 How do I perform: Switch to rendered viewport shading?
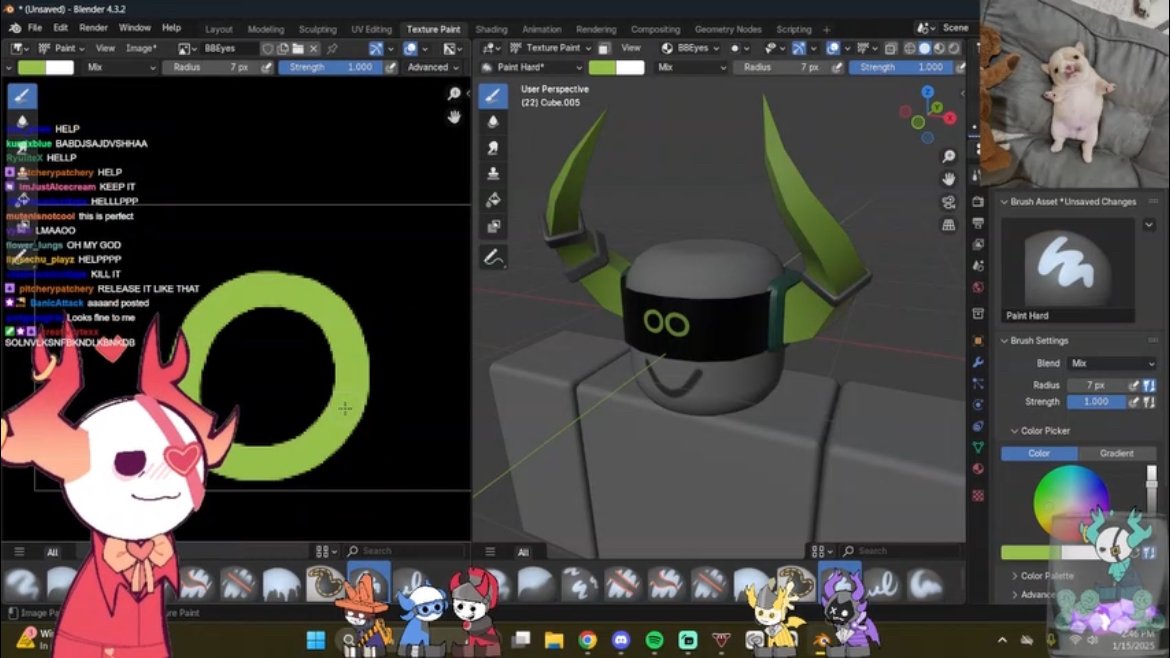pyautogui.click(x=954, y=48)
